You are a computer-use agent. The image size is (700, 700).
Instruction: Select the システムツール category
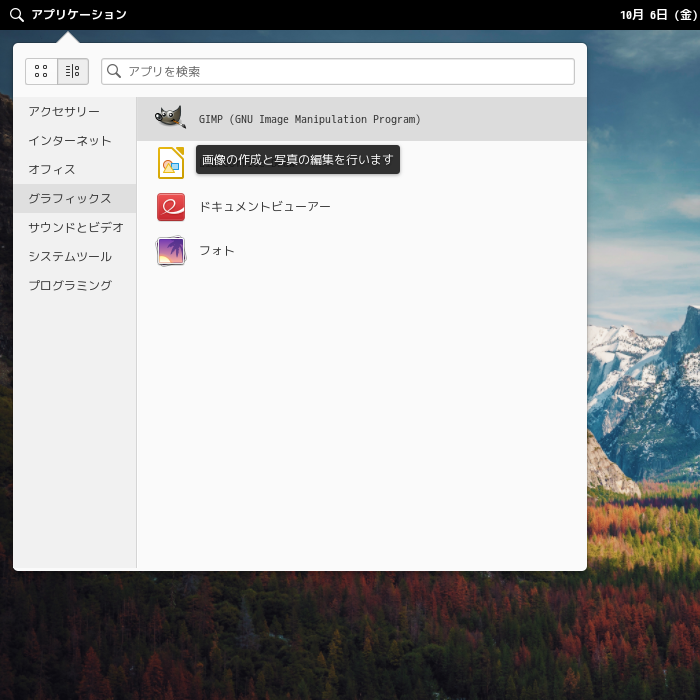click(x=75, y=257)
